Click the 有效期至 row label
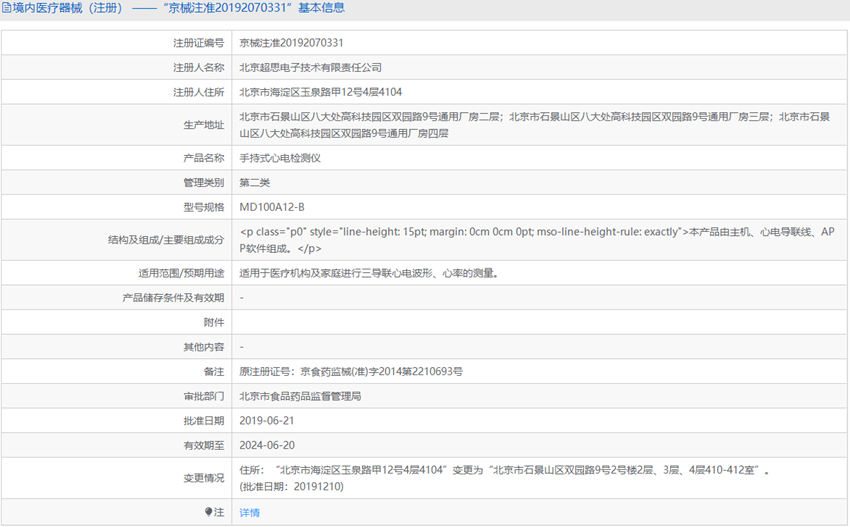Screen dimensions: 850x527 [x=203, y=445]
